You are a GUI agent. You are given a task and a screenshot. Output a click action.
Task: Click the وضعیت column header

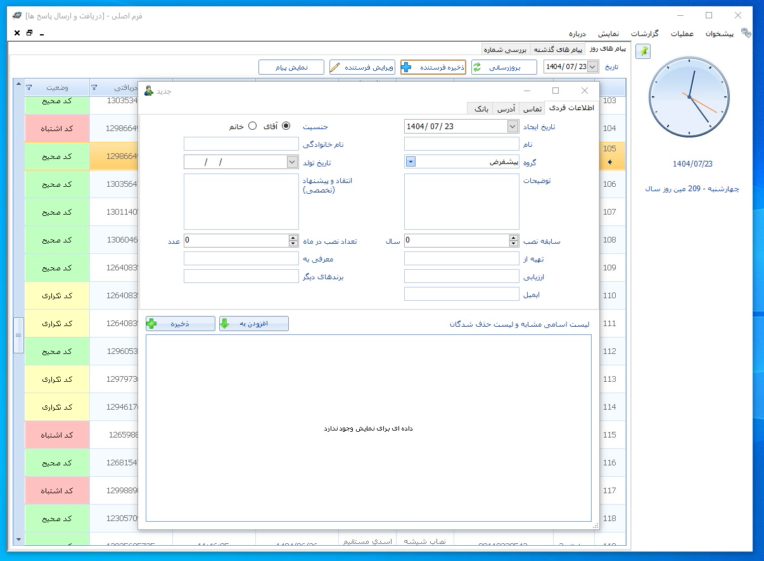coord(57,88)
